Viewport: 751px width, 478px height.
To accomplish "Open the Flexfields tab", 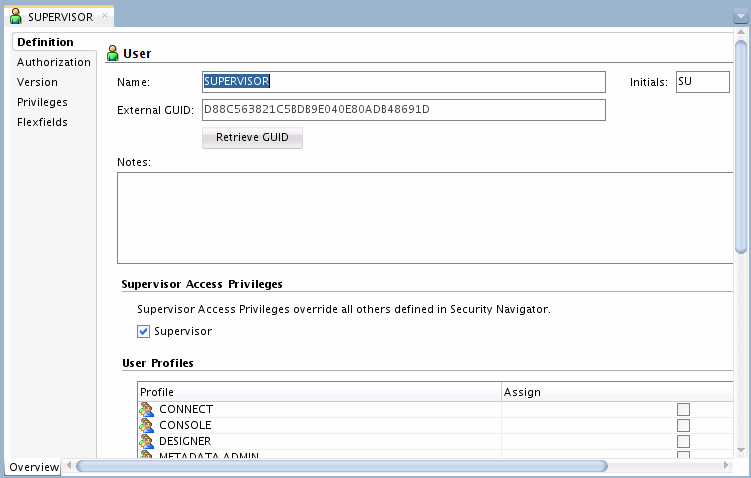I will pyautogui.click(x=42, y=123).
